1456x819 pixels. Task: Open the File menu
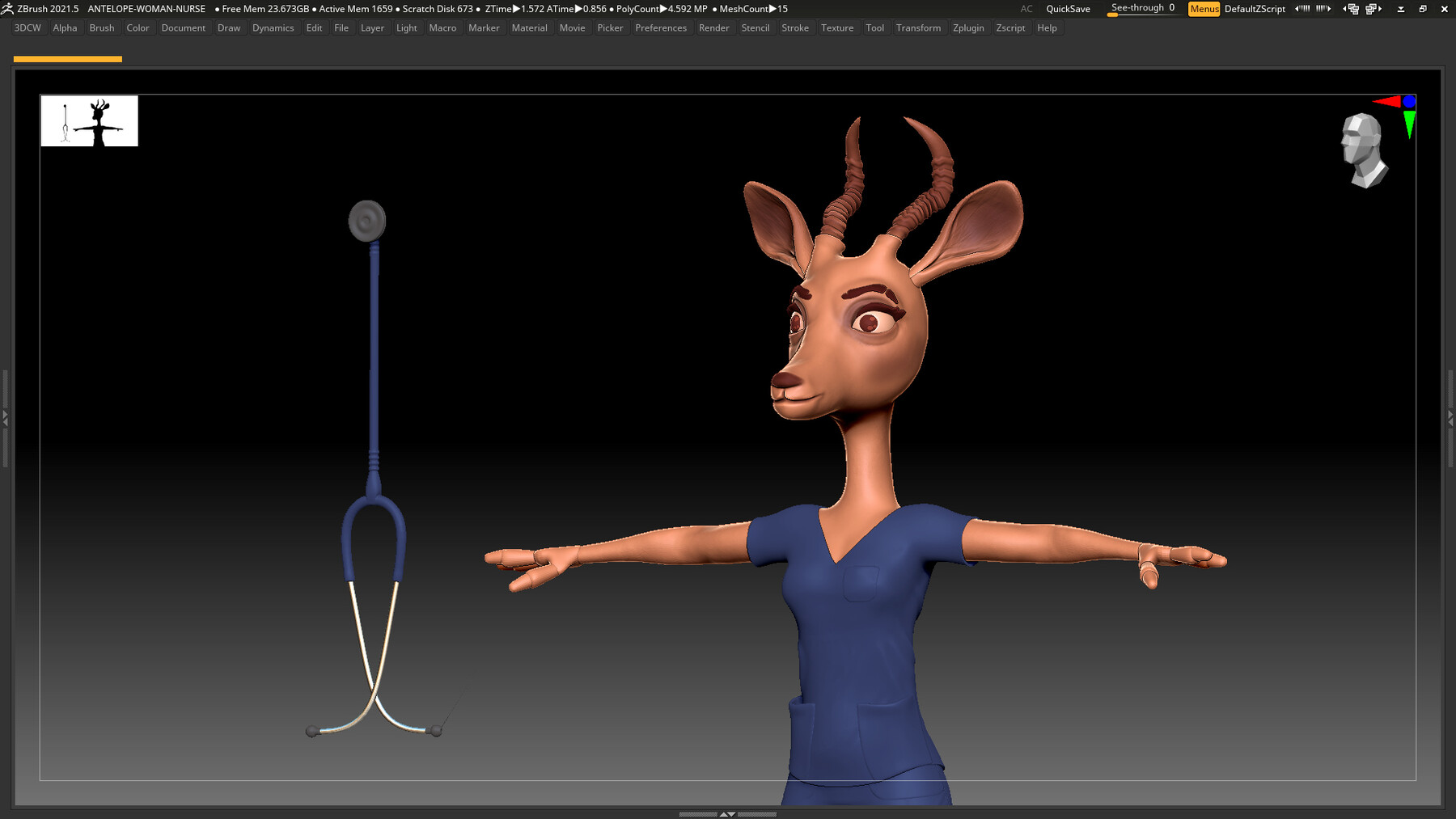pos(341,27)
